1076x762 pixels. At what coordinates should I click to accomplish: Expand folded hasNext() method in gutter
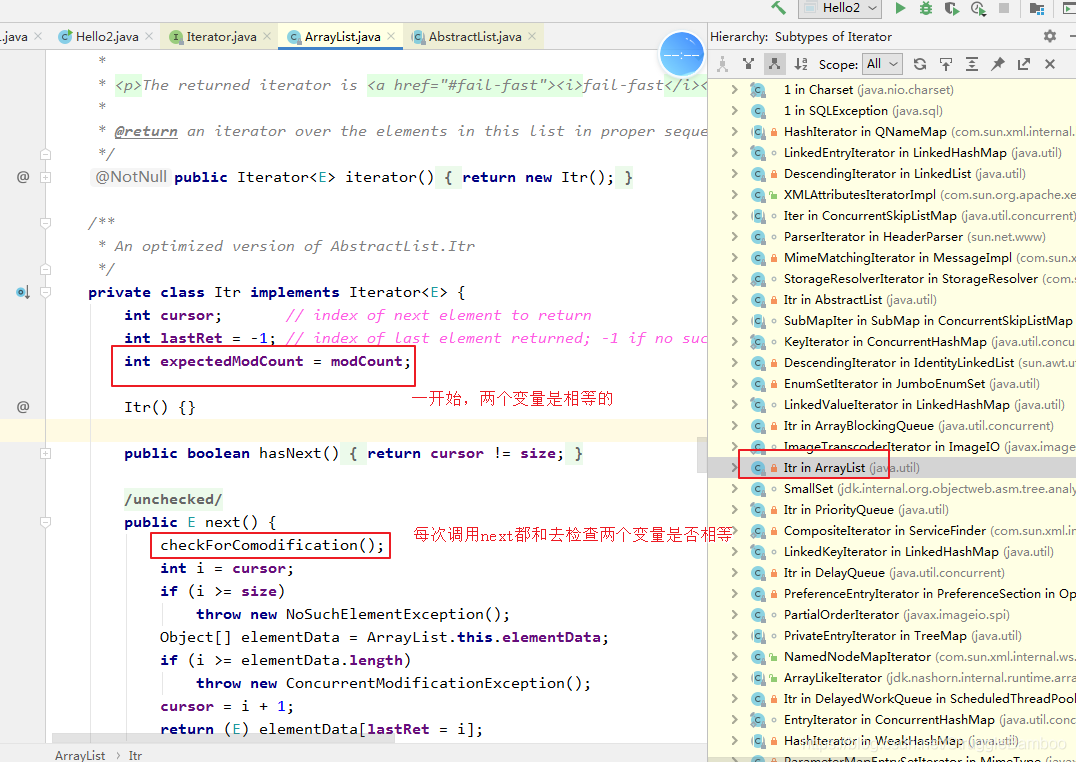pyautogui.click(x=45, y=453)
